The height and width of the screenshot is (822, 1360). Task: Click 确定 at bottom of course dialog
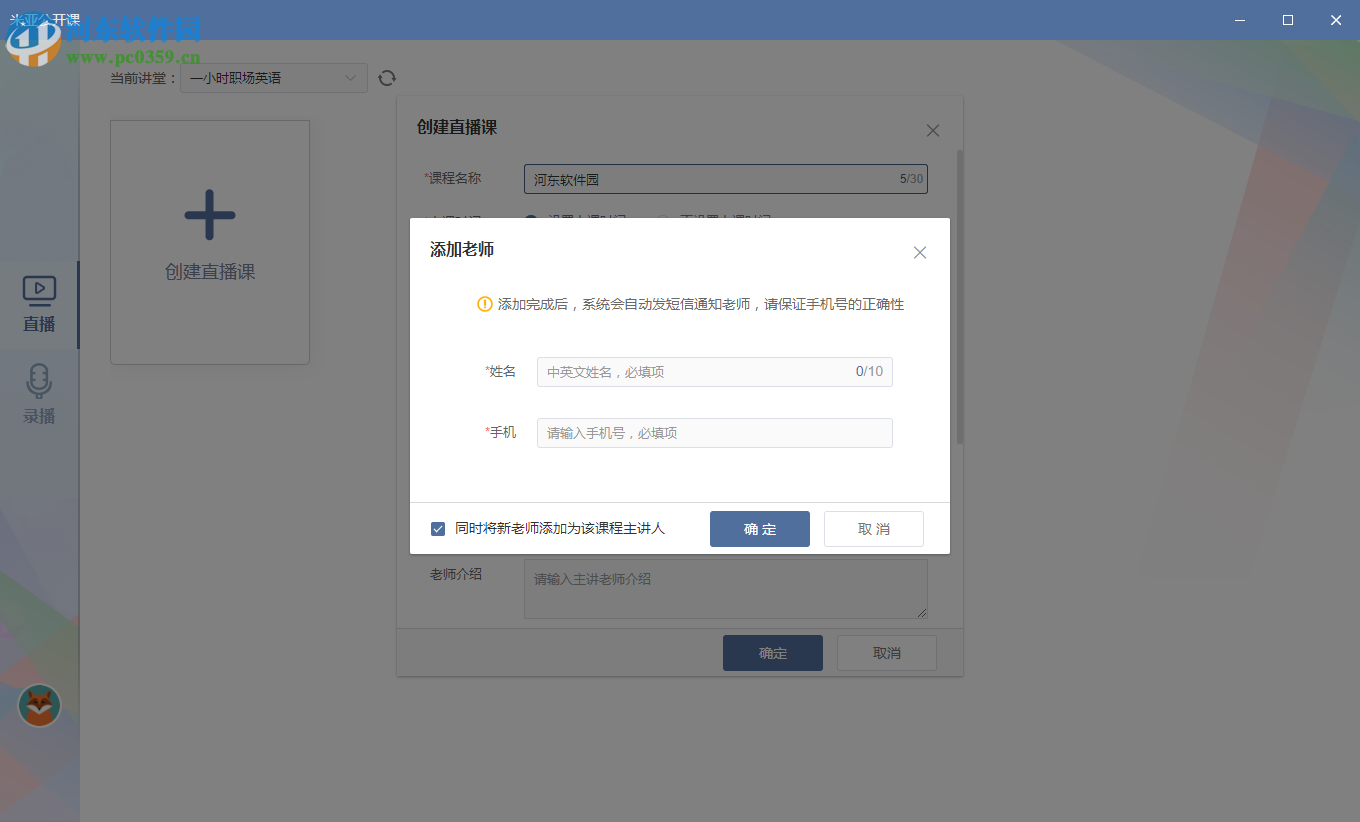point(772,652)
